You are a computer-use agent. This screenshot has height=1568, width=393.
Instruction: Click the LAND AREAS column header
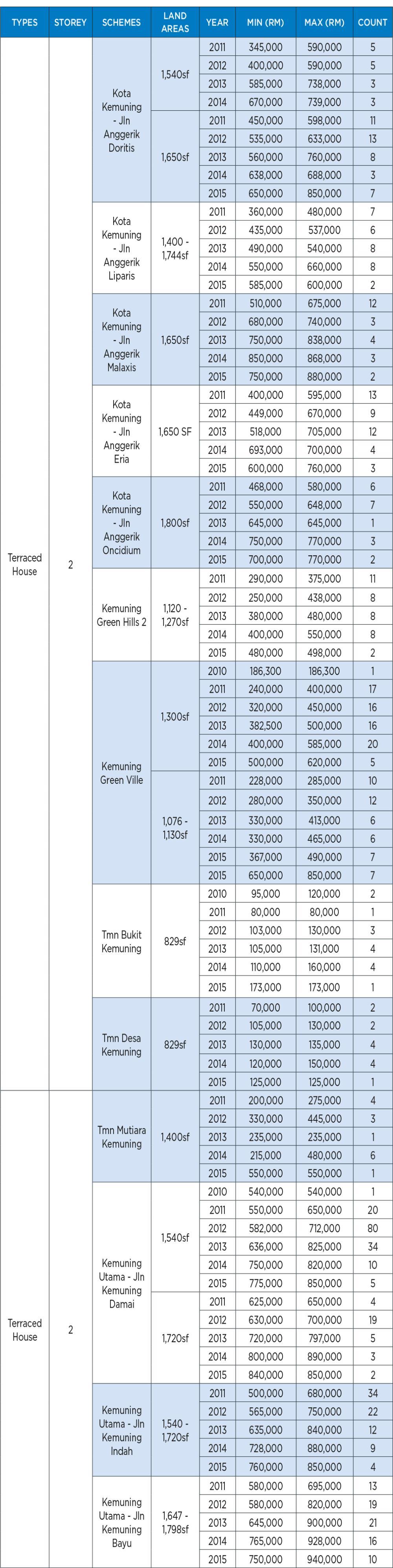point(175,22)
